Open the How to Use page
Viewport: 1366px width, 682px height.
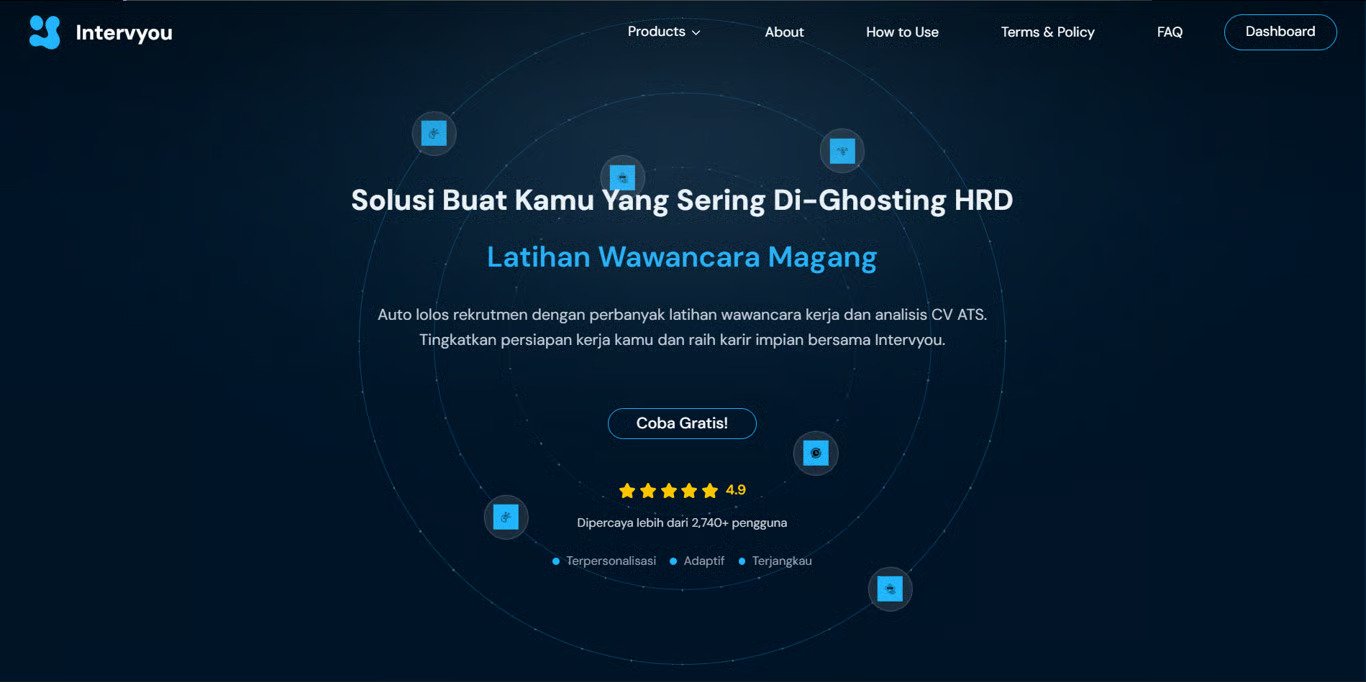[x=902, y=32]
